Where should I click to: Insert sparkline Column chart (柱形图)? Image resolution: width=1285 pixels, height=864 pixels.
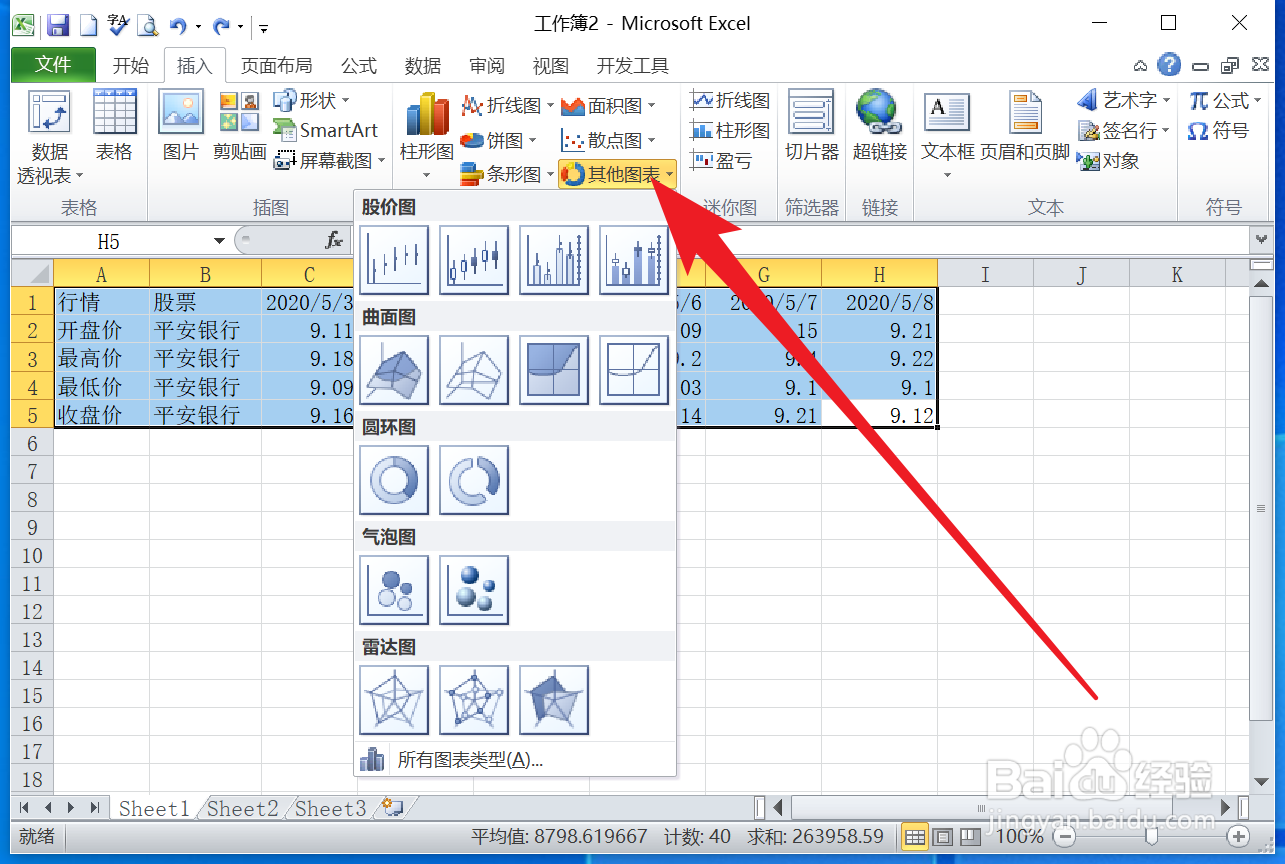tap(730, 130)
